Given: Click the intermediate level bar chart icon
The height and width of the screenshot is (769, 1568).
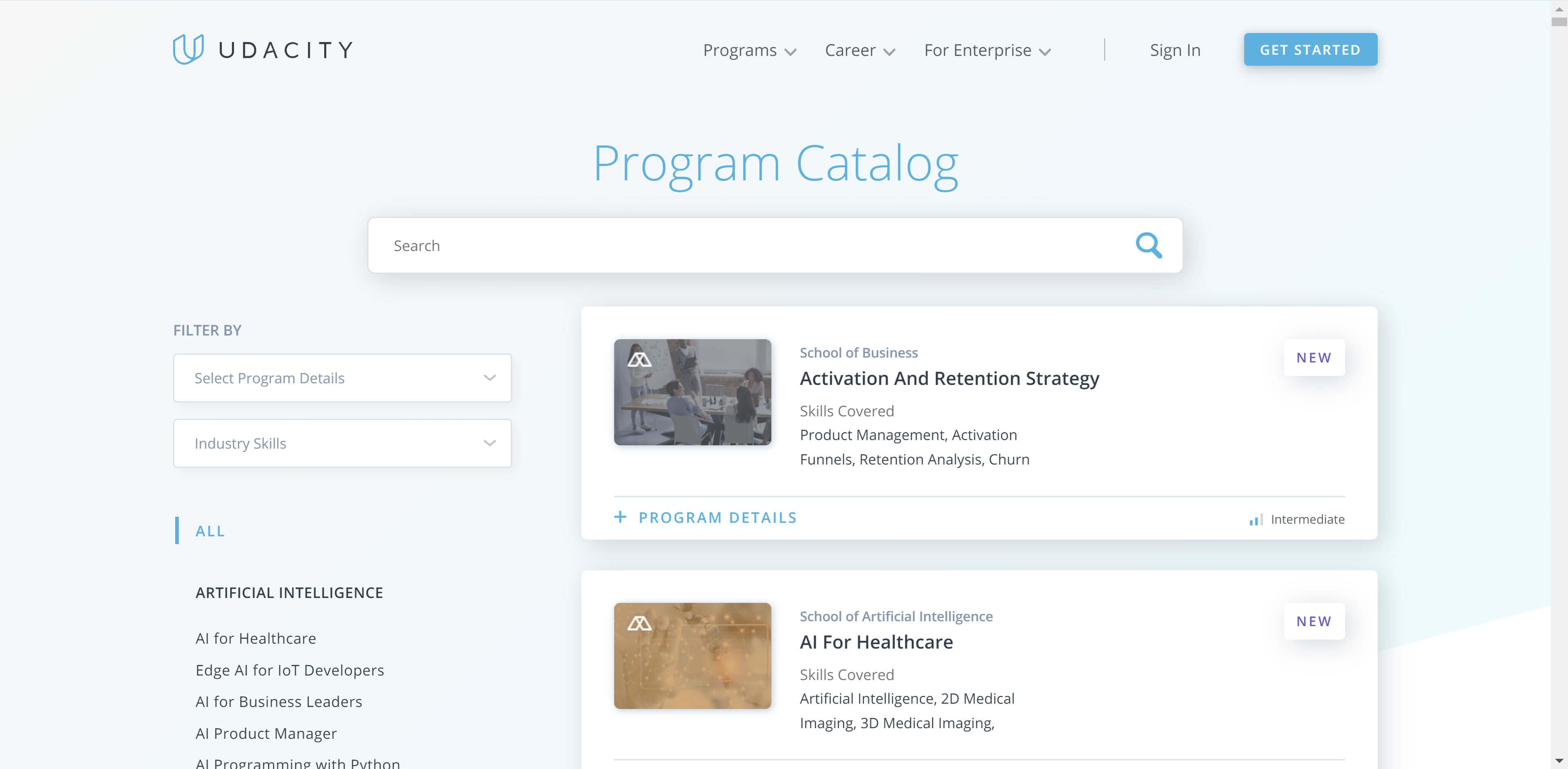Looking at the screenshot, I should (x=1253, y=519).
